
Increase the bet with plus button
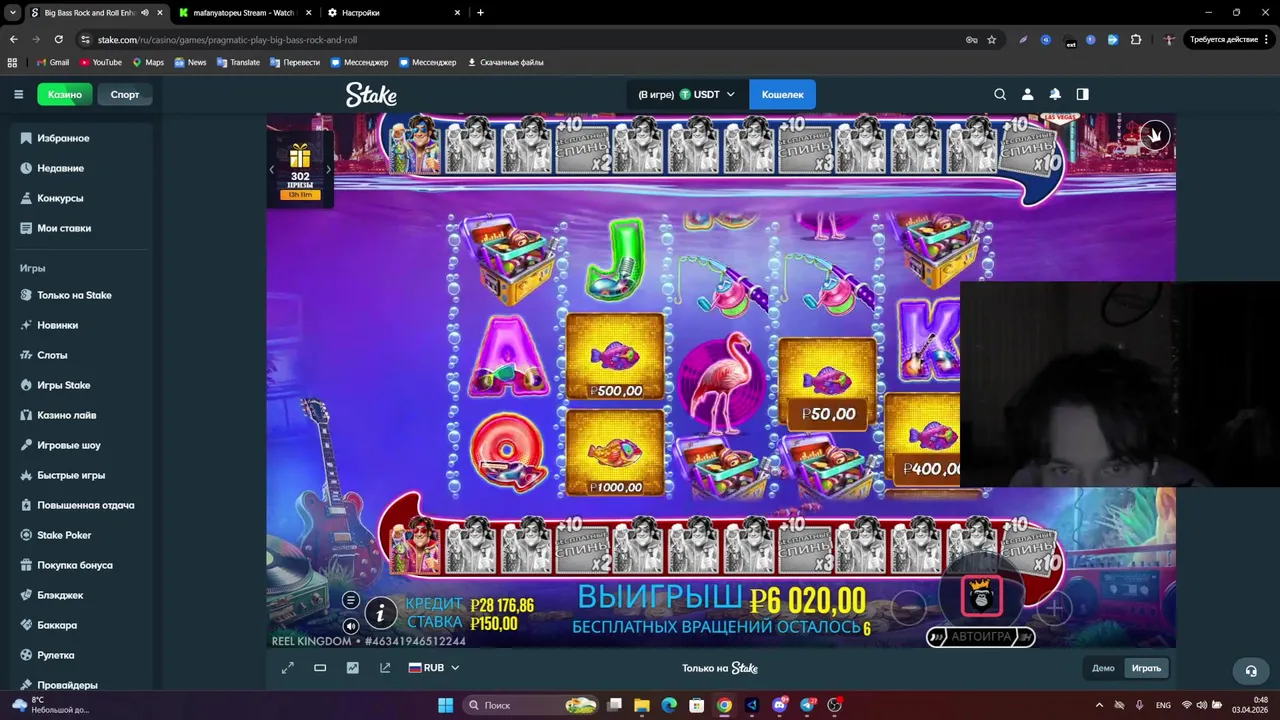pos(1054,606)
